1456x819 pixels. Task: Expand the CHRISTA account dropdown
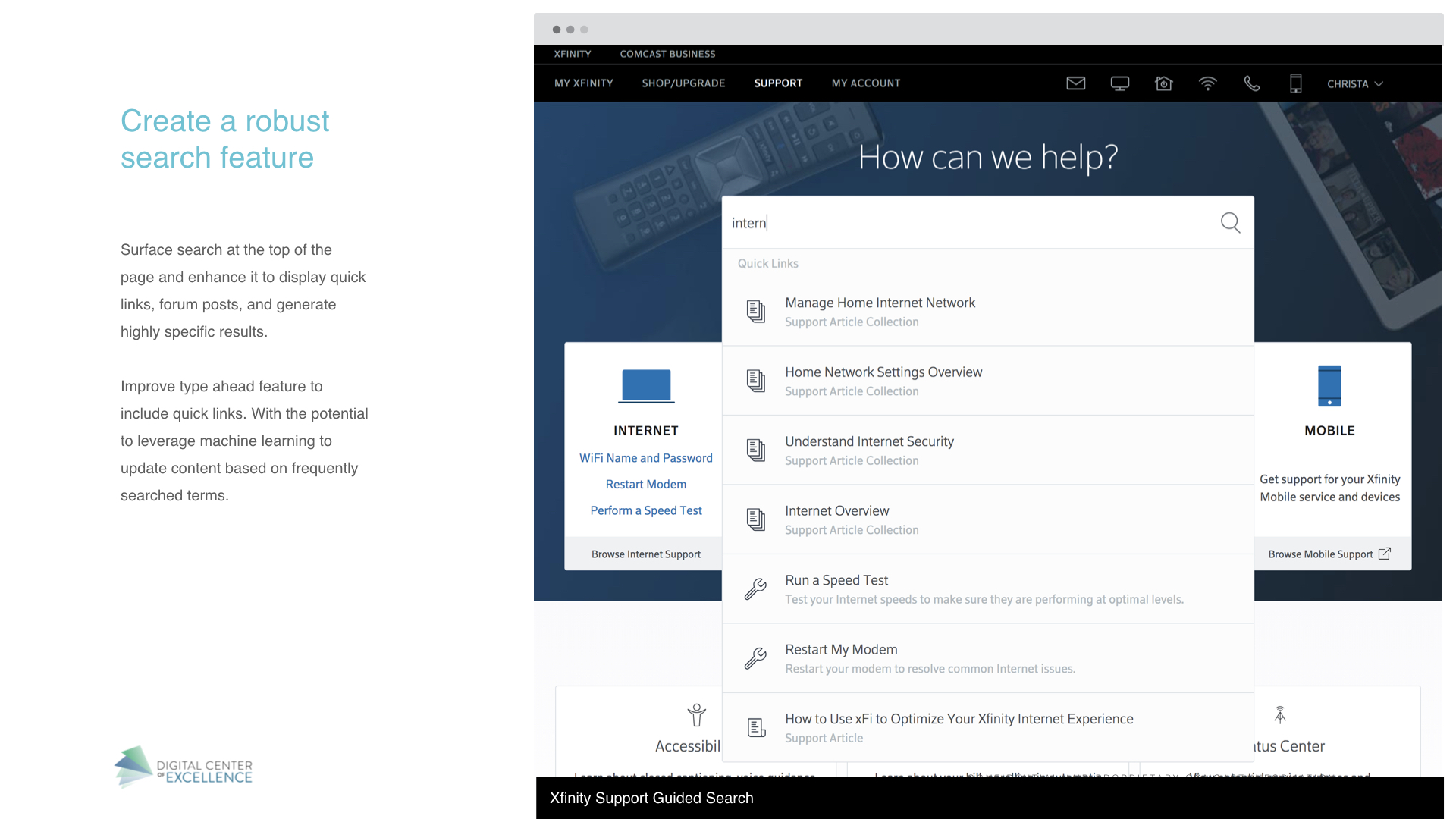point(1354,84)
